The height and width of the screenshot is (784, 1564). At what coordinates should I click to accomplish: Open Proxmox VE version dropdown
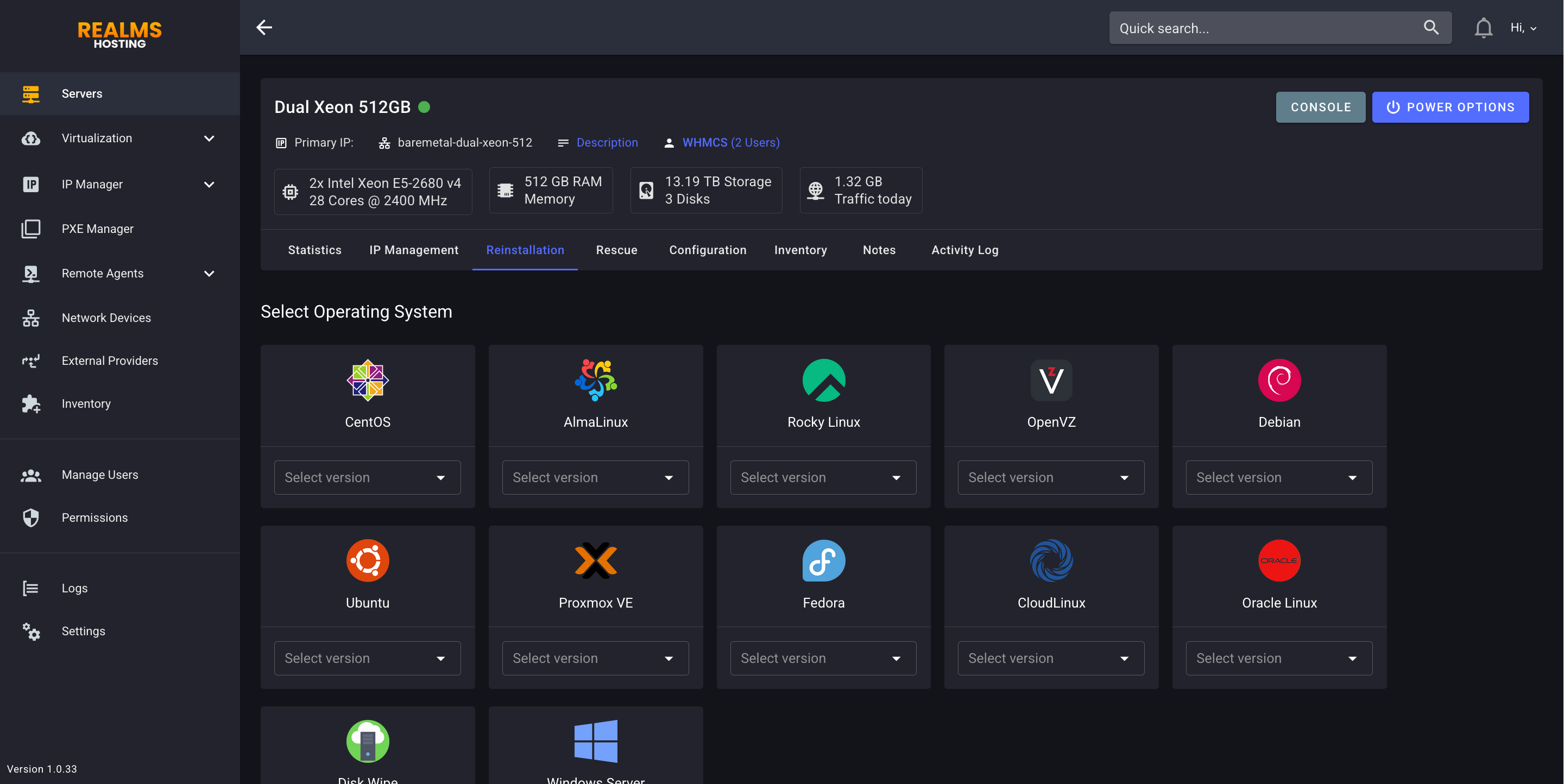596,659
